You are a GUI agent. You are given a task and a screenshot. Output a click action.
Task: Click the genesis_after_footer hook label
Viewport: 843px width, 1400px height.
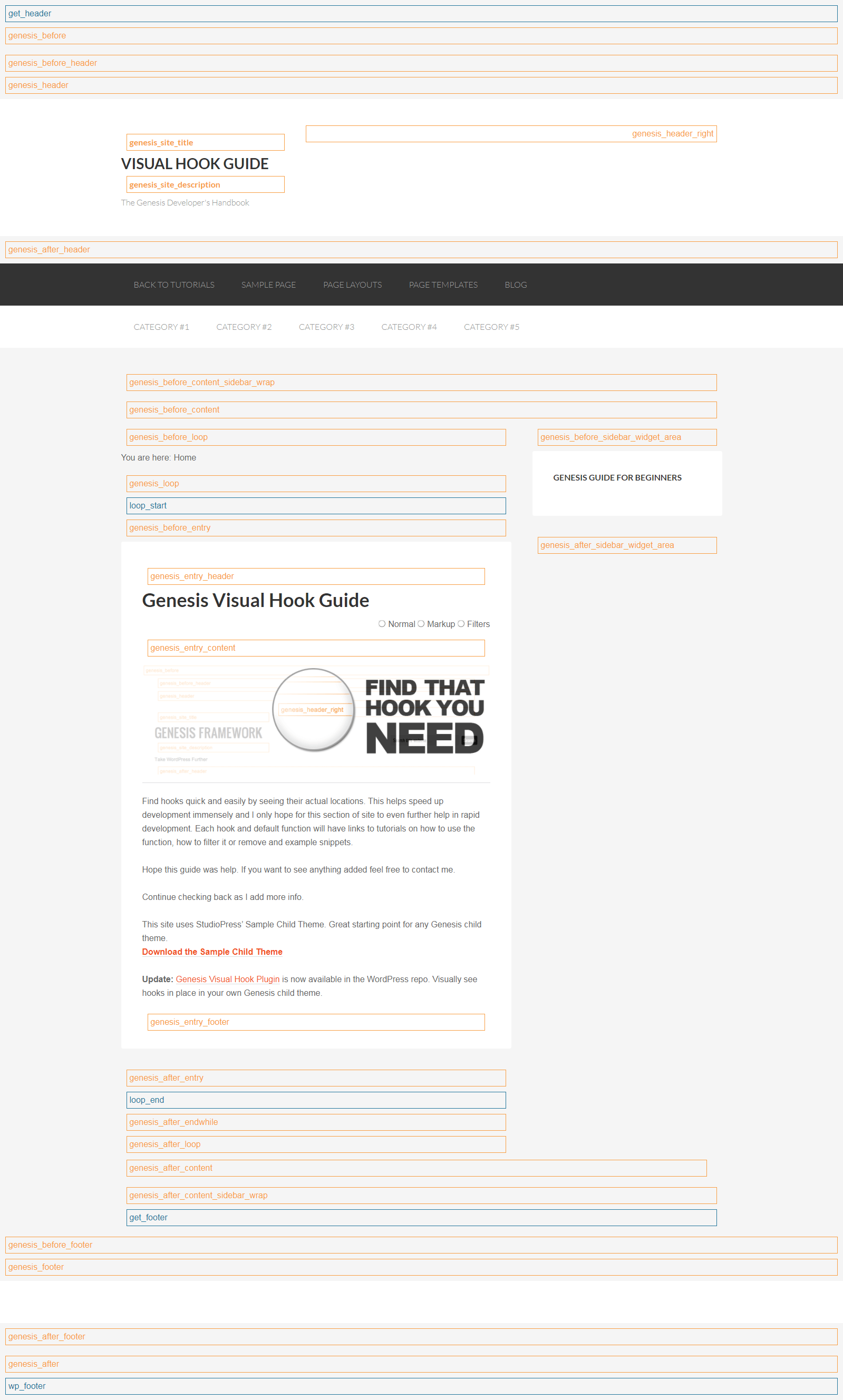click(422, 1337)
